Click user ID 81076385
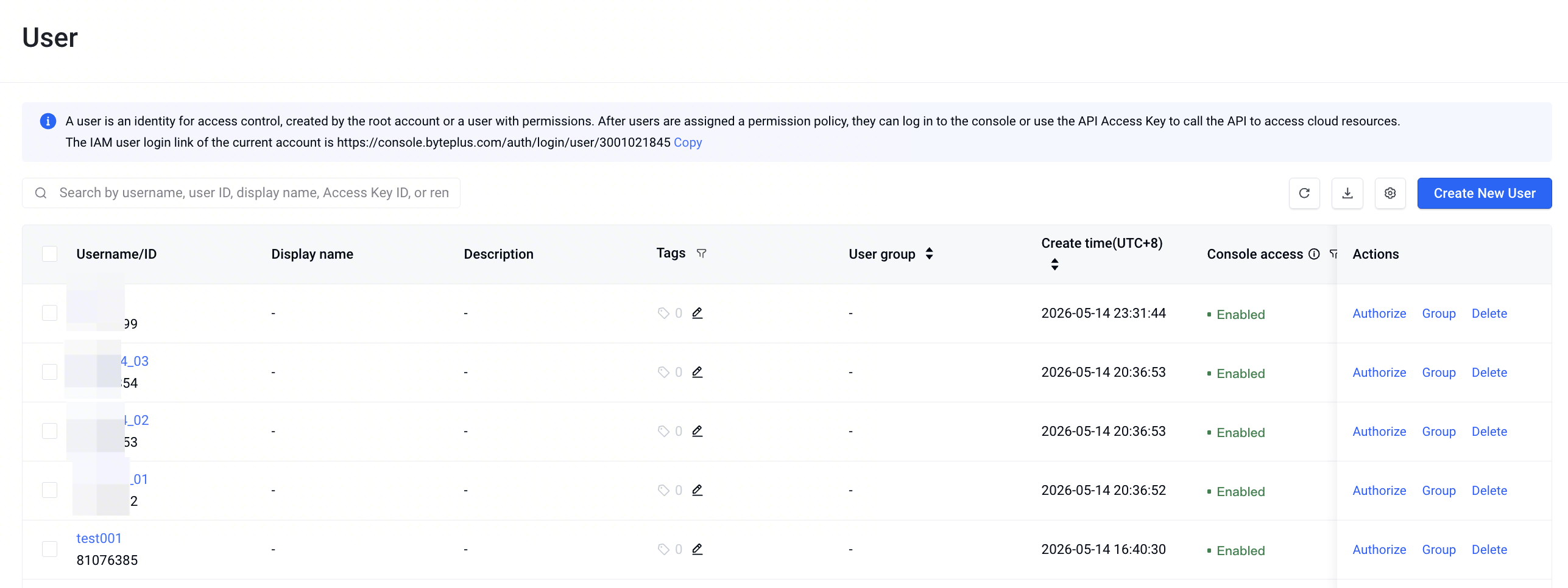 tap(107, 560)
